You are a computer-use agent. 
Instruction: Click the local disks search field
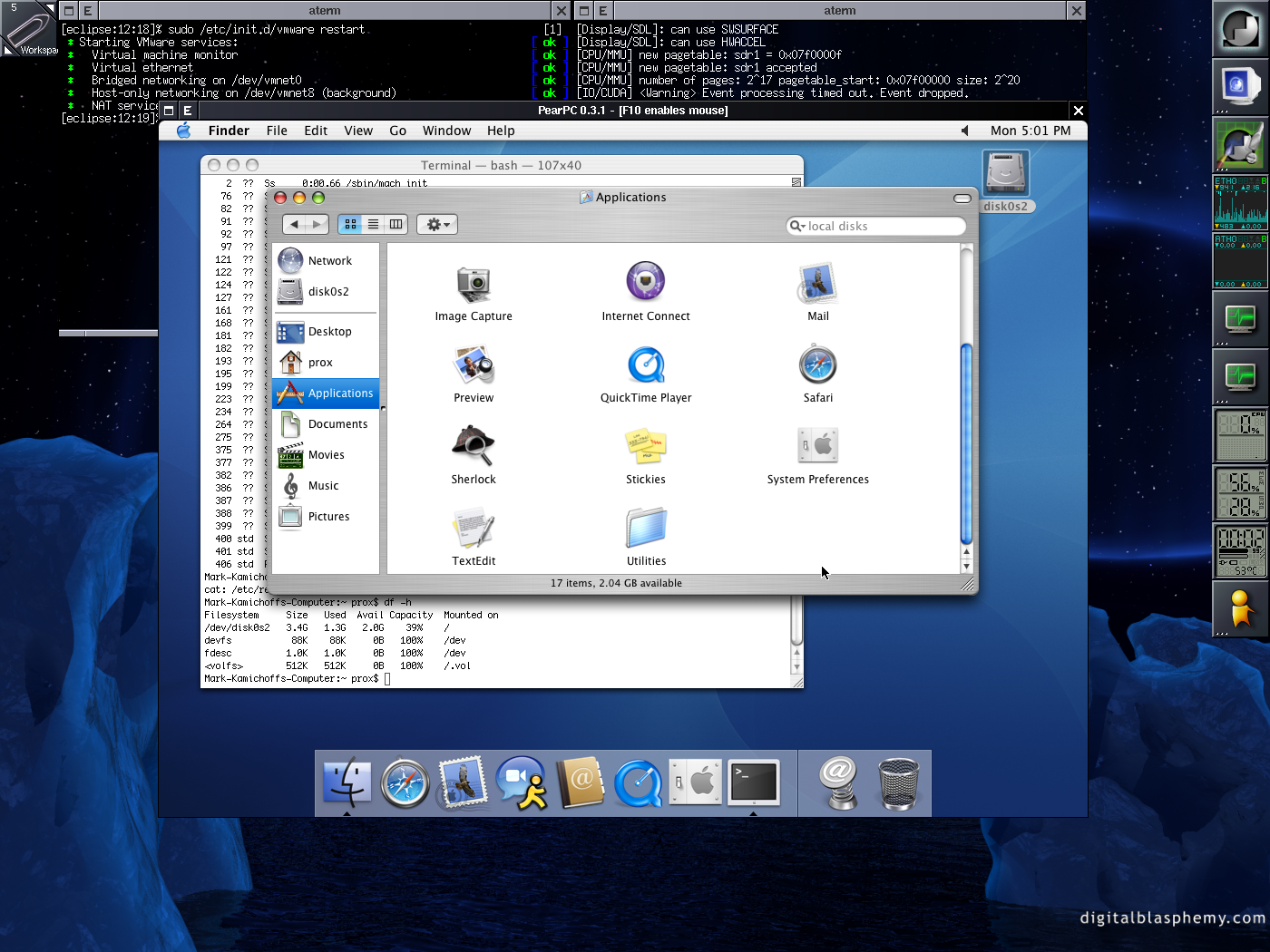pyautogui.click(x=876, y=226)
